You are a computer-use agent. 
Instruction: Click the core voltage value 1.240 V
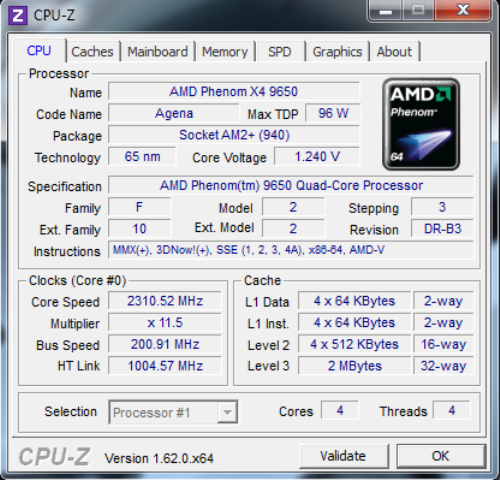pos(317,157)
